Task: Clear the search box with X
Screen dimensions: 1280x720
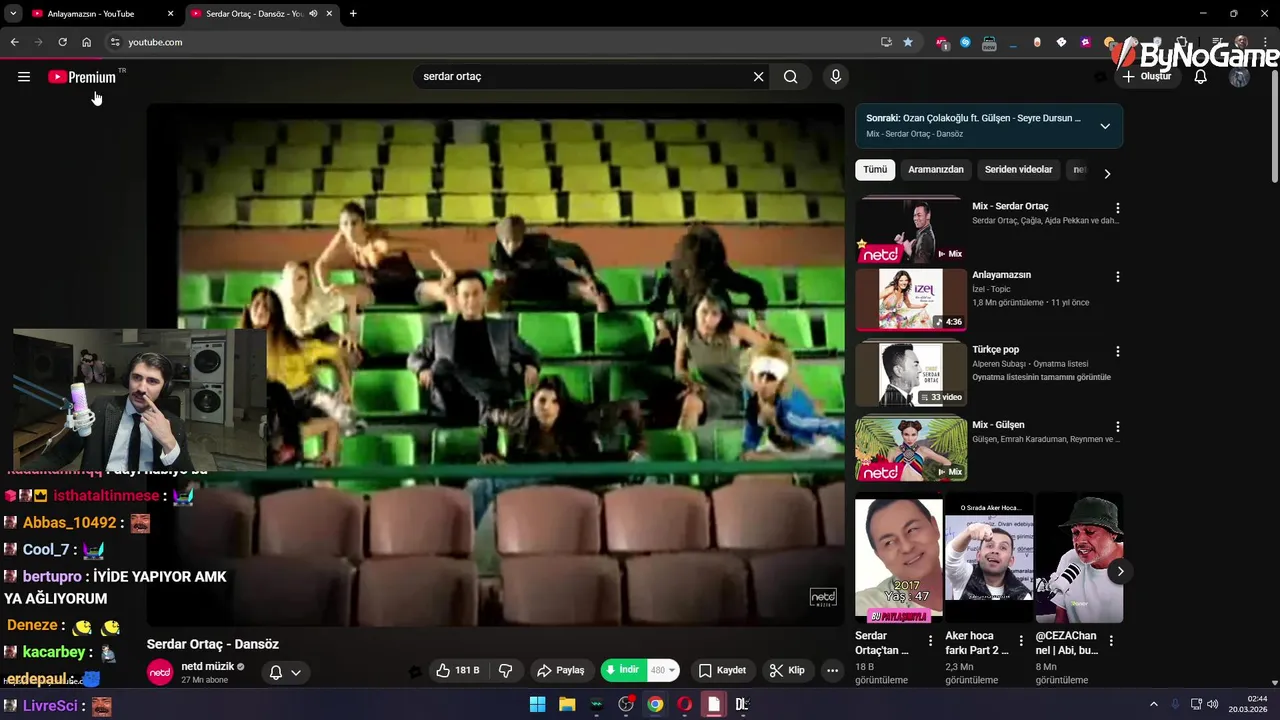Action: [x=758, y=77]
